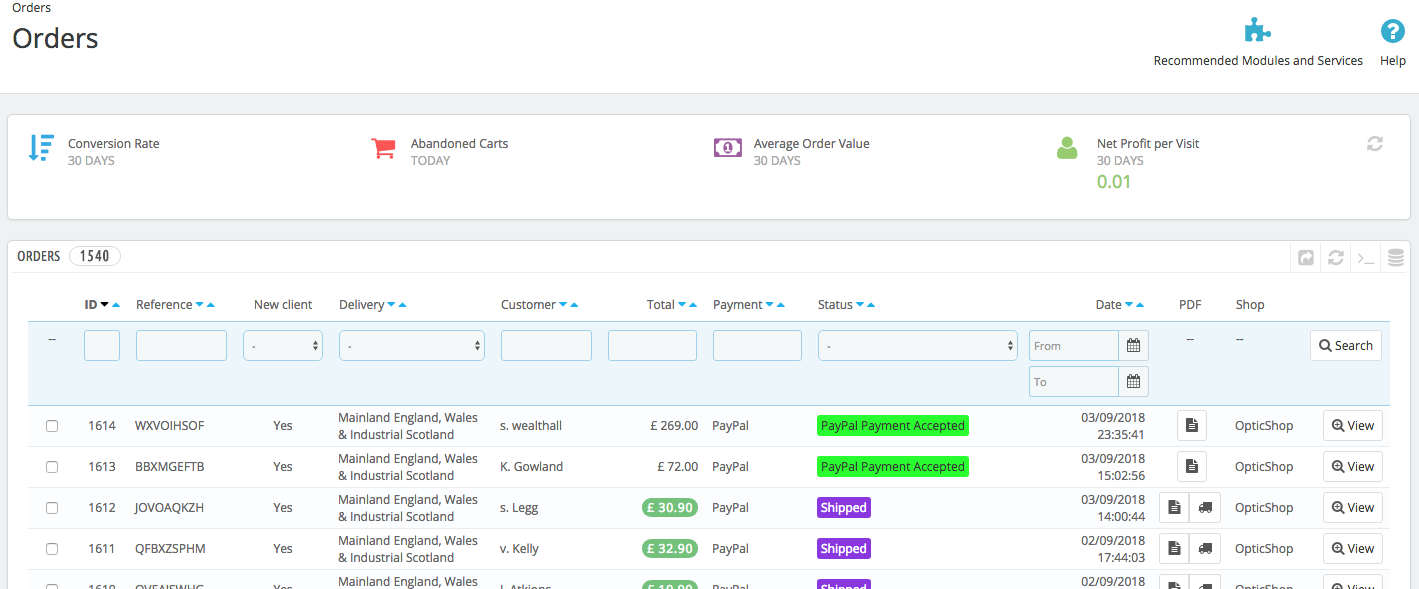This screenshot has height=589, width=1419.
Task: Click the ID filter input
Action: [x=102, y=346]
